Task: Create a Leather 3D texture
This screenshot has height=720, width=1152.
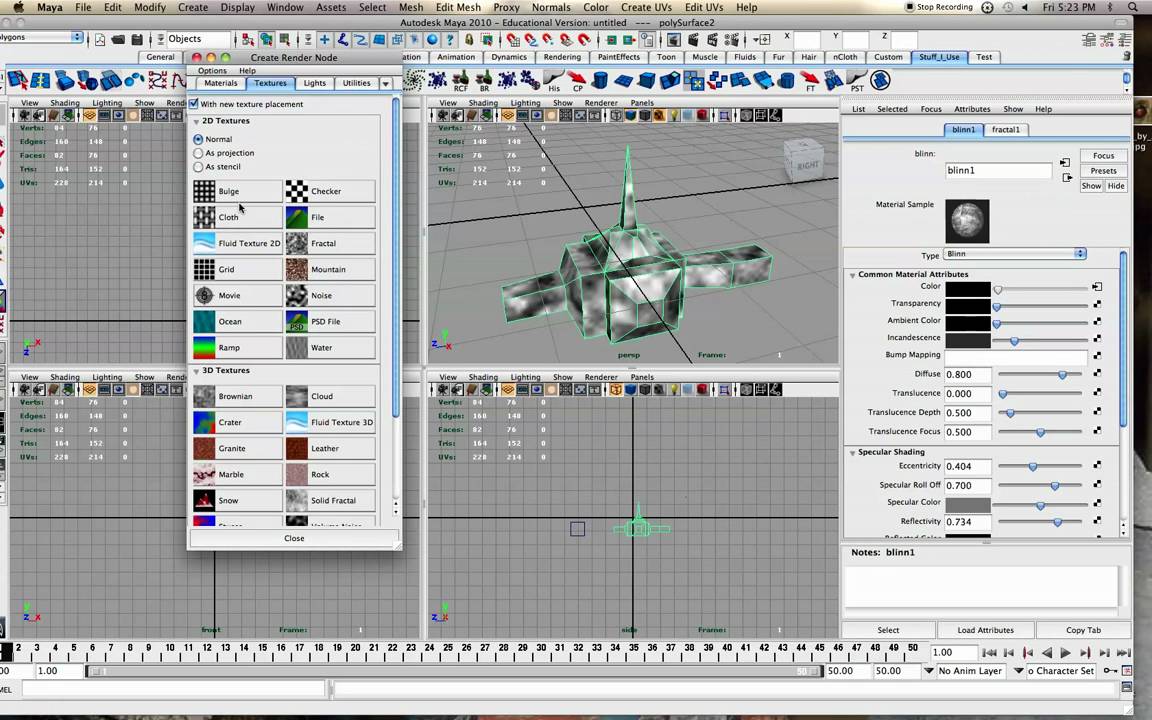Action: 331,448
